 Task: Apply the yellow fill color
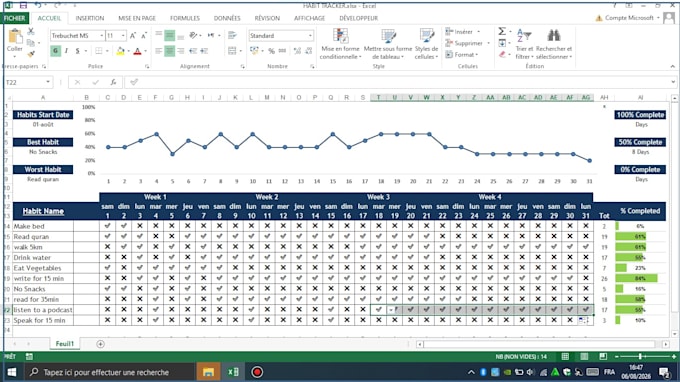pyautogui.click(x=120, y=51)
